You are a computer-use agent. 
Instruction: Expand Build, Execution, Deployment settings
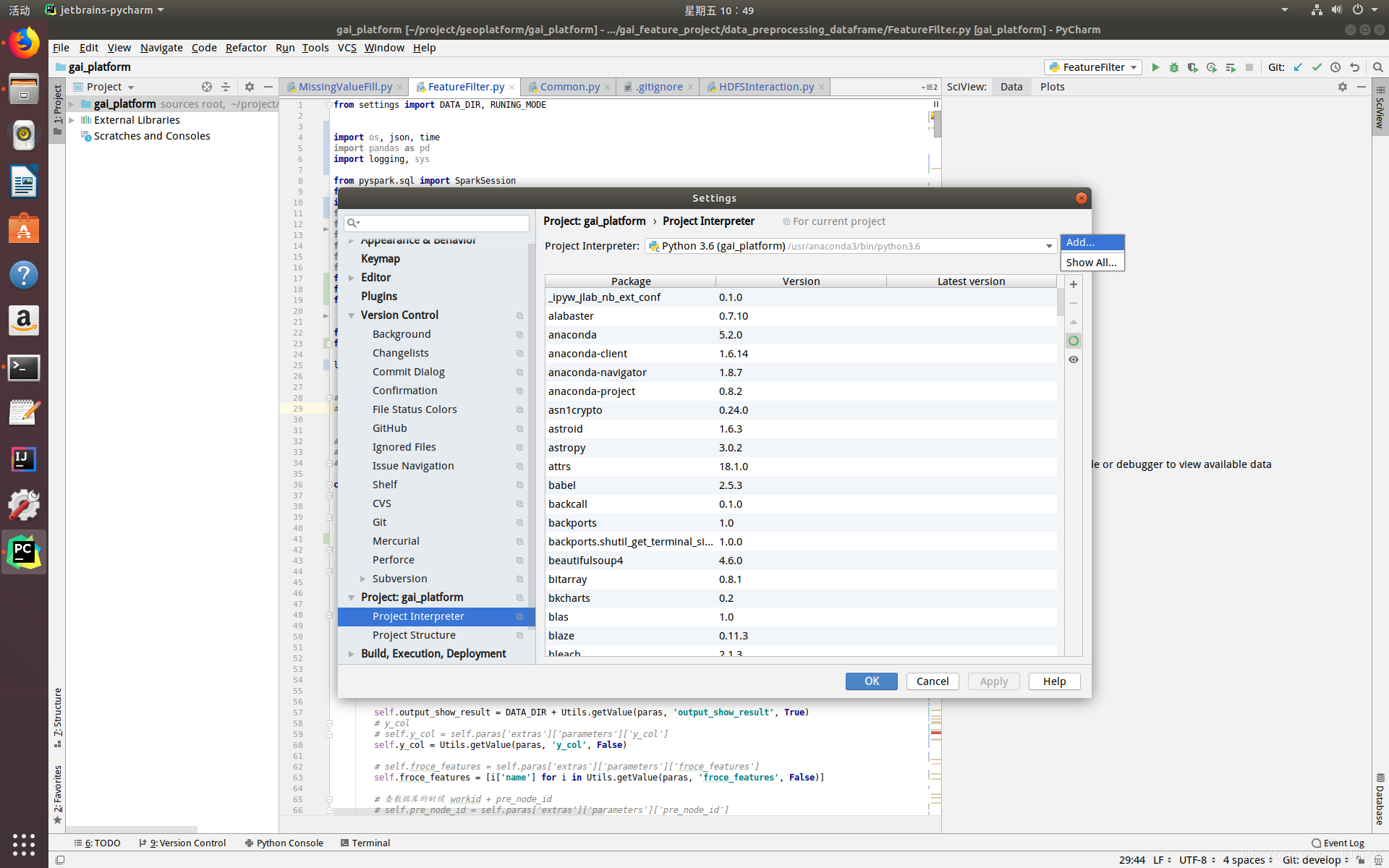pos(352,654)
